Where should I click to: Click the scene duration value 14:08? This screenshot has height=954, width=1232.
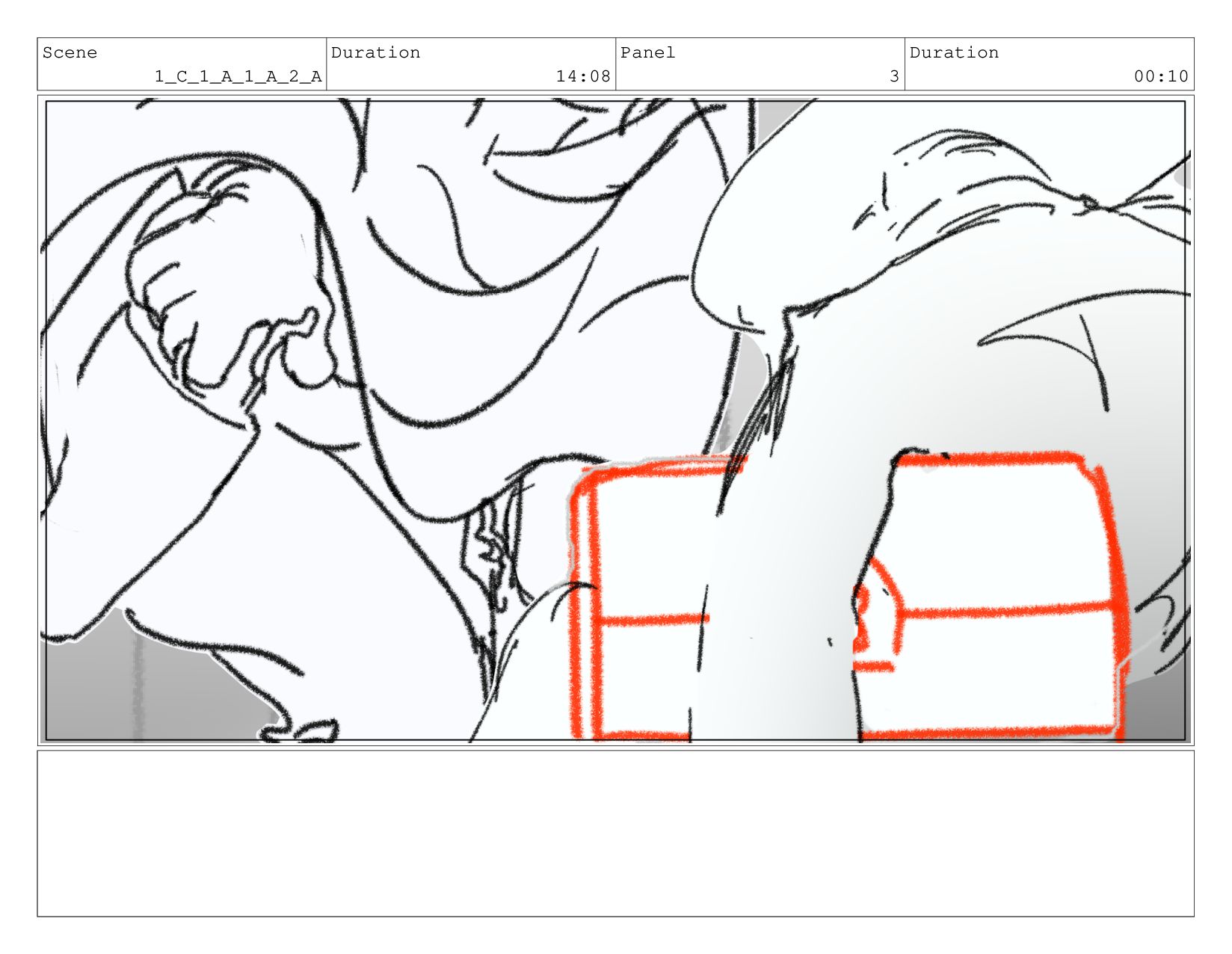tap(583, 76)
